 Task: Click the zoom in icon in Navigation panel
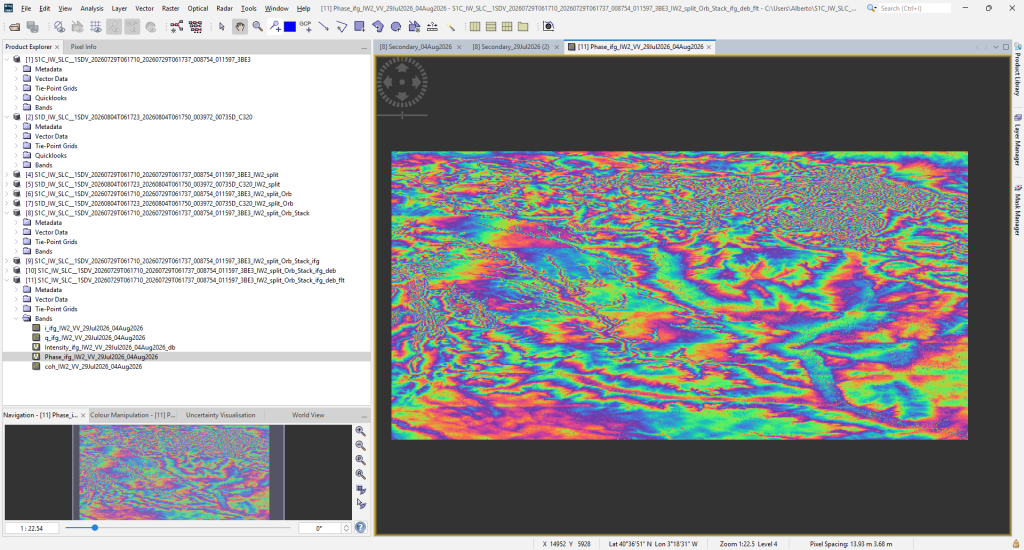coord(360,431)
